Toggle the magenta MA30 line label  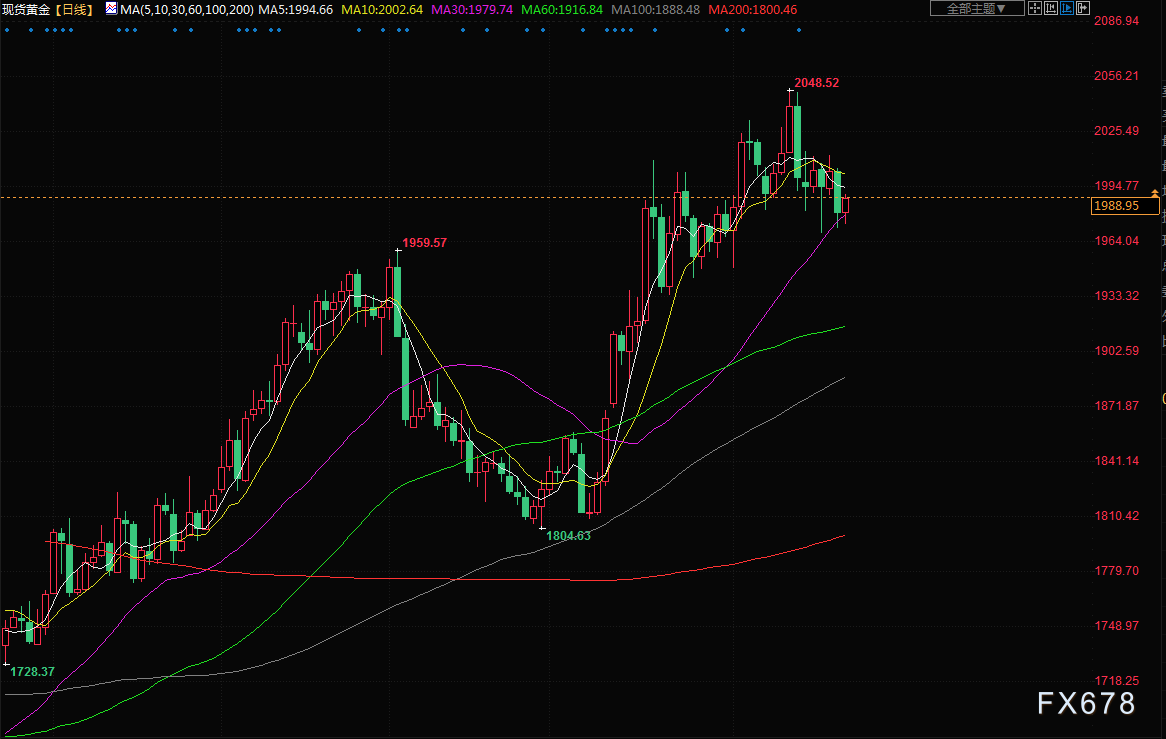[x=471, y=10]
